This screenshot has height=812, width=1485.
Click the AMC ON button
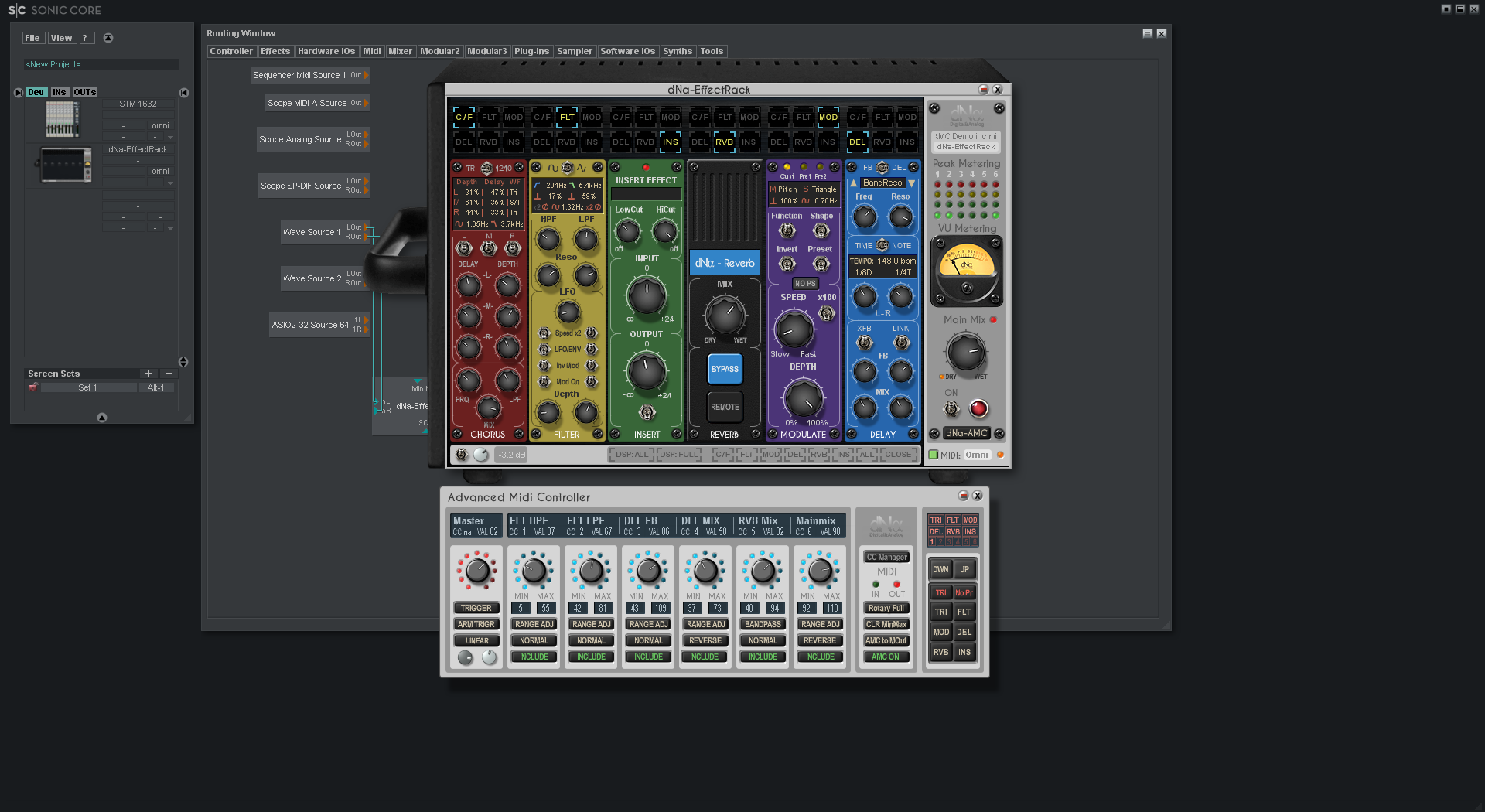(886, 657)
